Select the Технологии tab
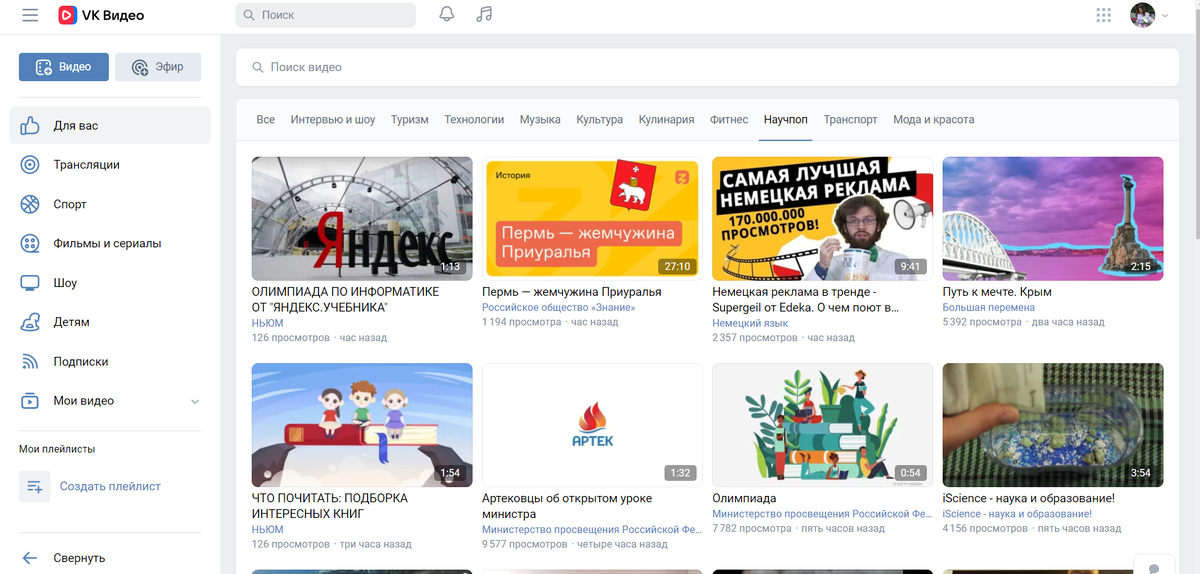The width and height of the screenshot is (1200, 574). [474, 119]
